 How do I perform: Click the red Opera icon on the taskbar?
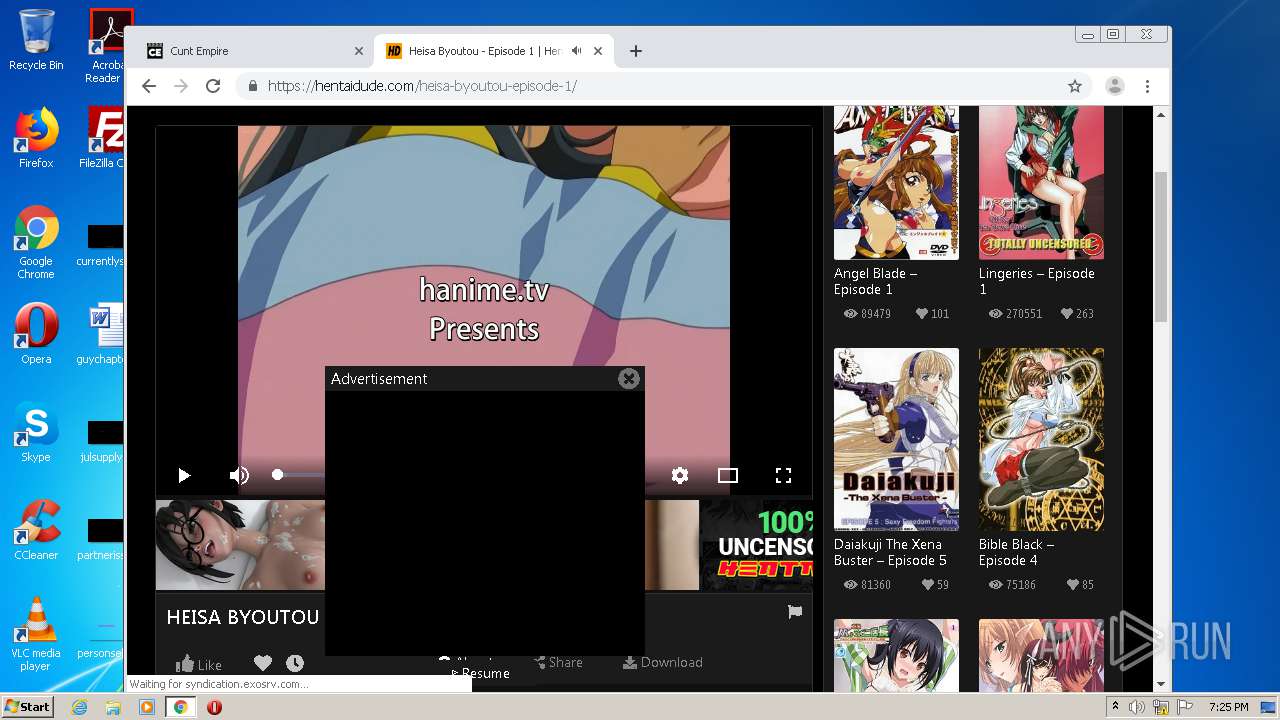214,707
